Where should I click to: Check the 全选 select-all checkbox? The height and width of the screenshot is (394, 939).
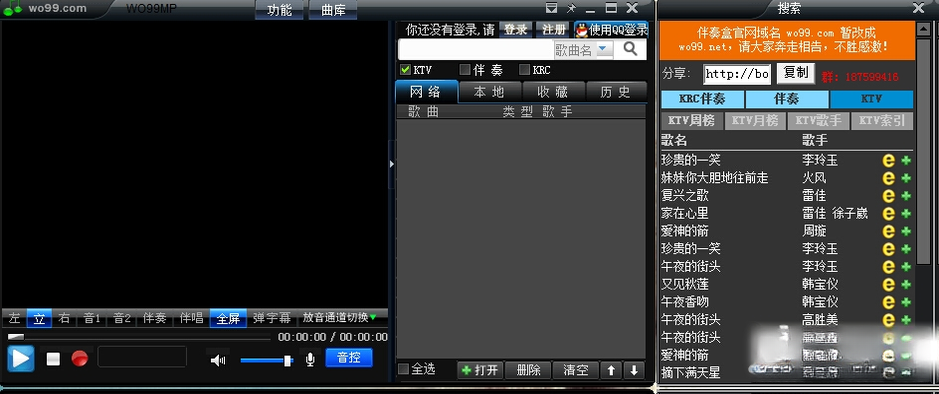pyautogui.click(x=404, y=369)
